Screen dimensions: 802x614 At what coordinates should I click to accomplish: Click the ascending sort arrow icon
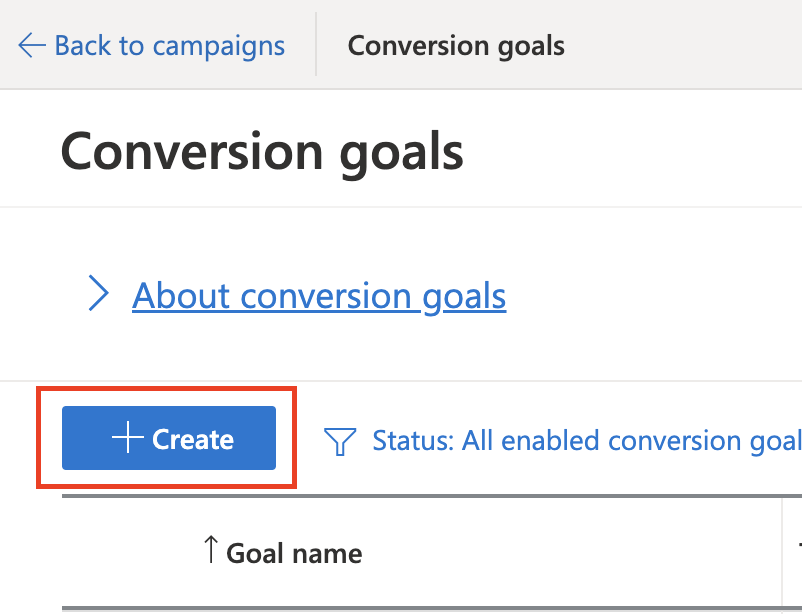pos(211,550)
